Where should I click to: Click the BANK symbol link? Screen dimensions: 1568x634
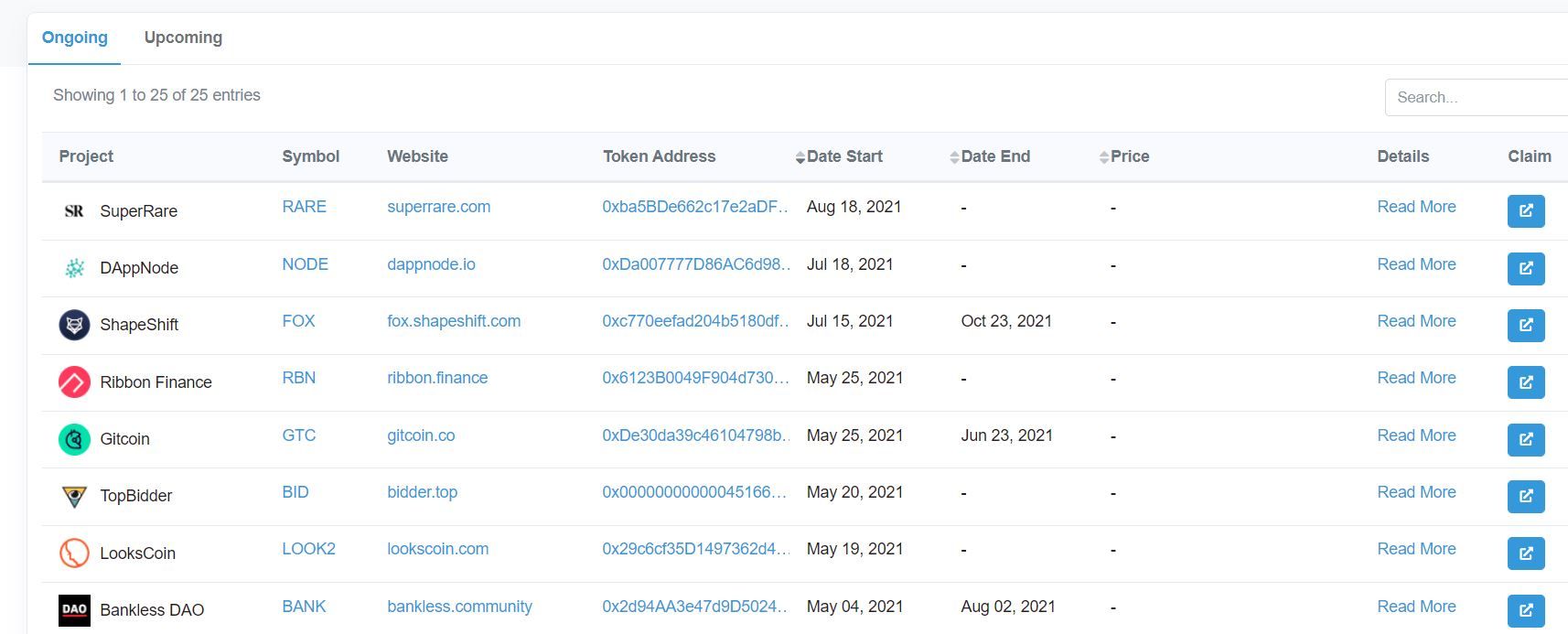pos(304,607)
